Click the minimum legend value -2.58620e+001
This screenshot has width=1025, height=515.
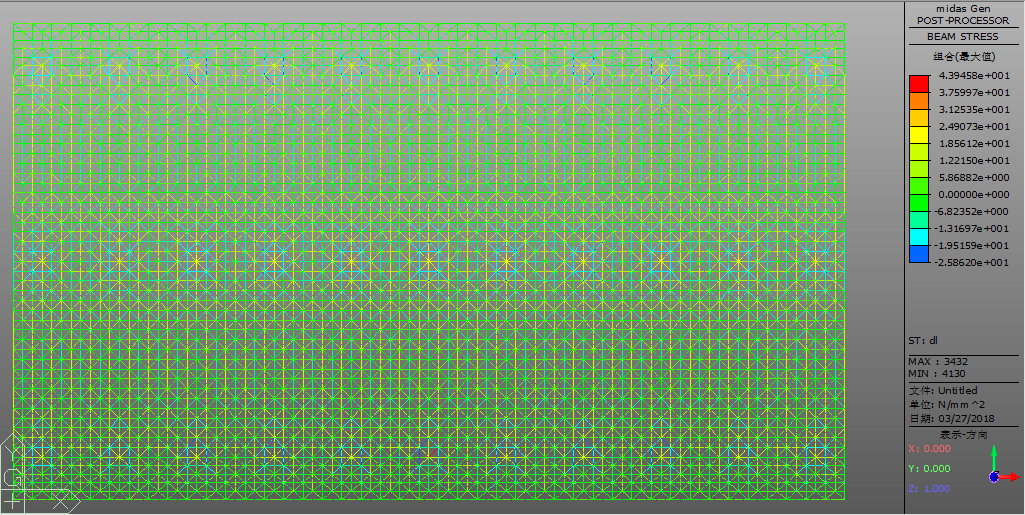[x=973, y=262]
